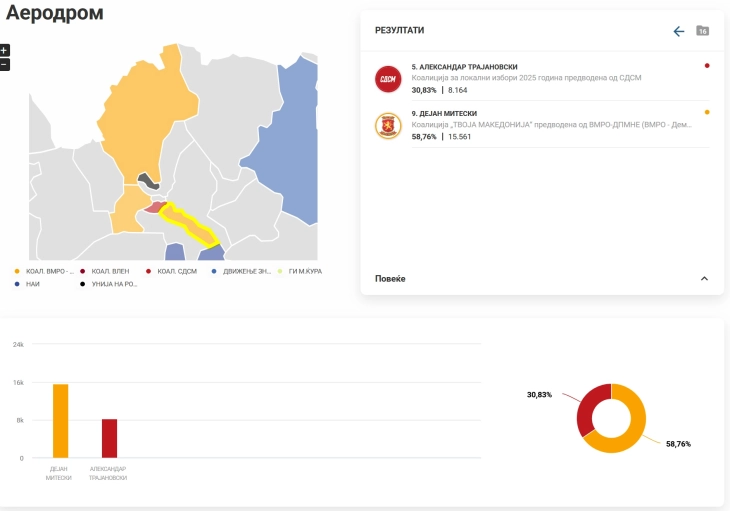The image size is (730, 511).
Task: Toggle КОАЛ. ВМРО legend item
Action: 41,271
